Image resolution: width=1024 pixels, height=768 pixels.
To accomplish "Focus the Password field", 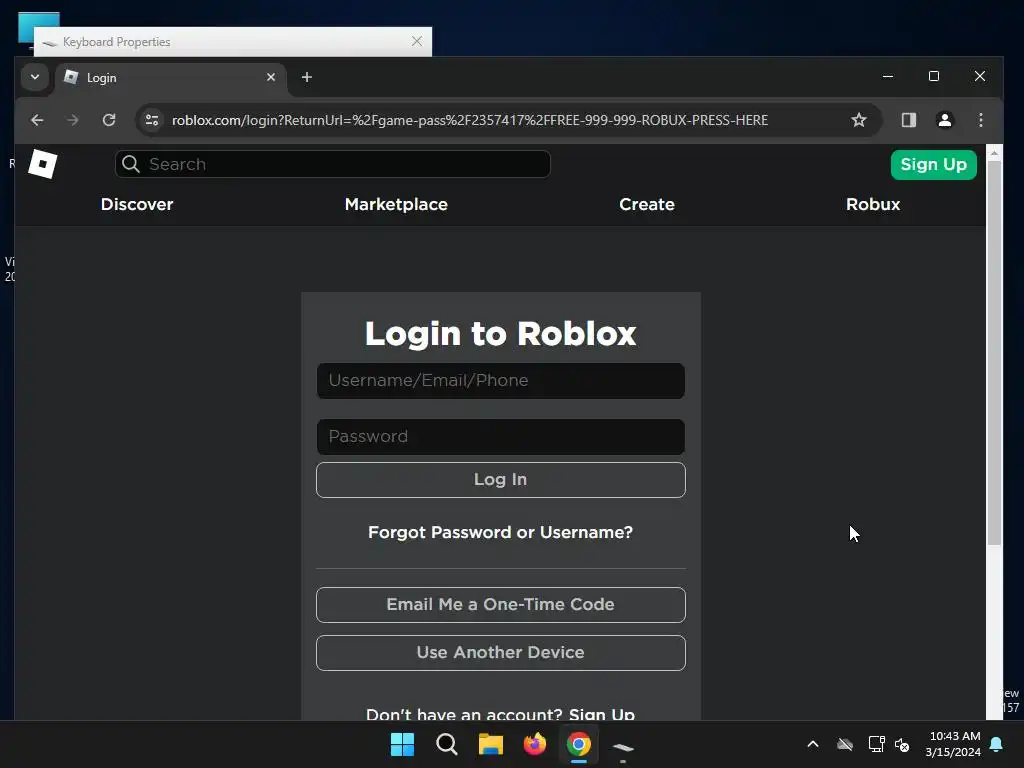I will point(501,437).
